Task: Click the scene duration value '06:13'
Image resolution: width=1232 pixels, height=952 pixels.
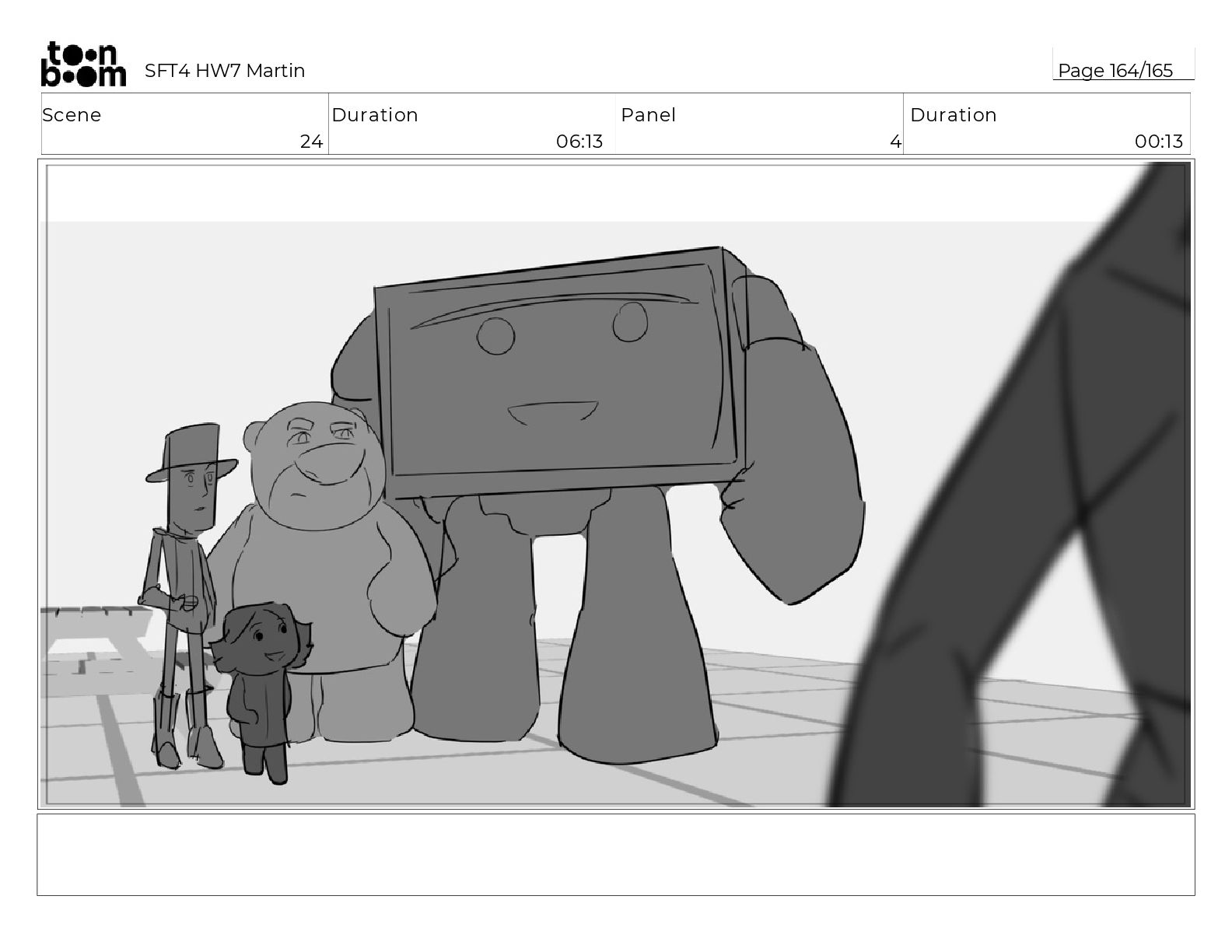Action: pos(579,142)
